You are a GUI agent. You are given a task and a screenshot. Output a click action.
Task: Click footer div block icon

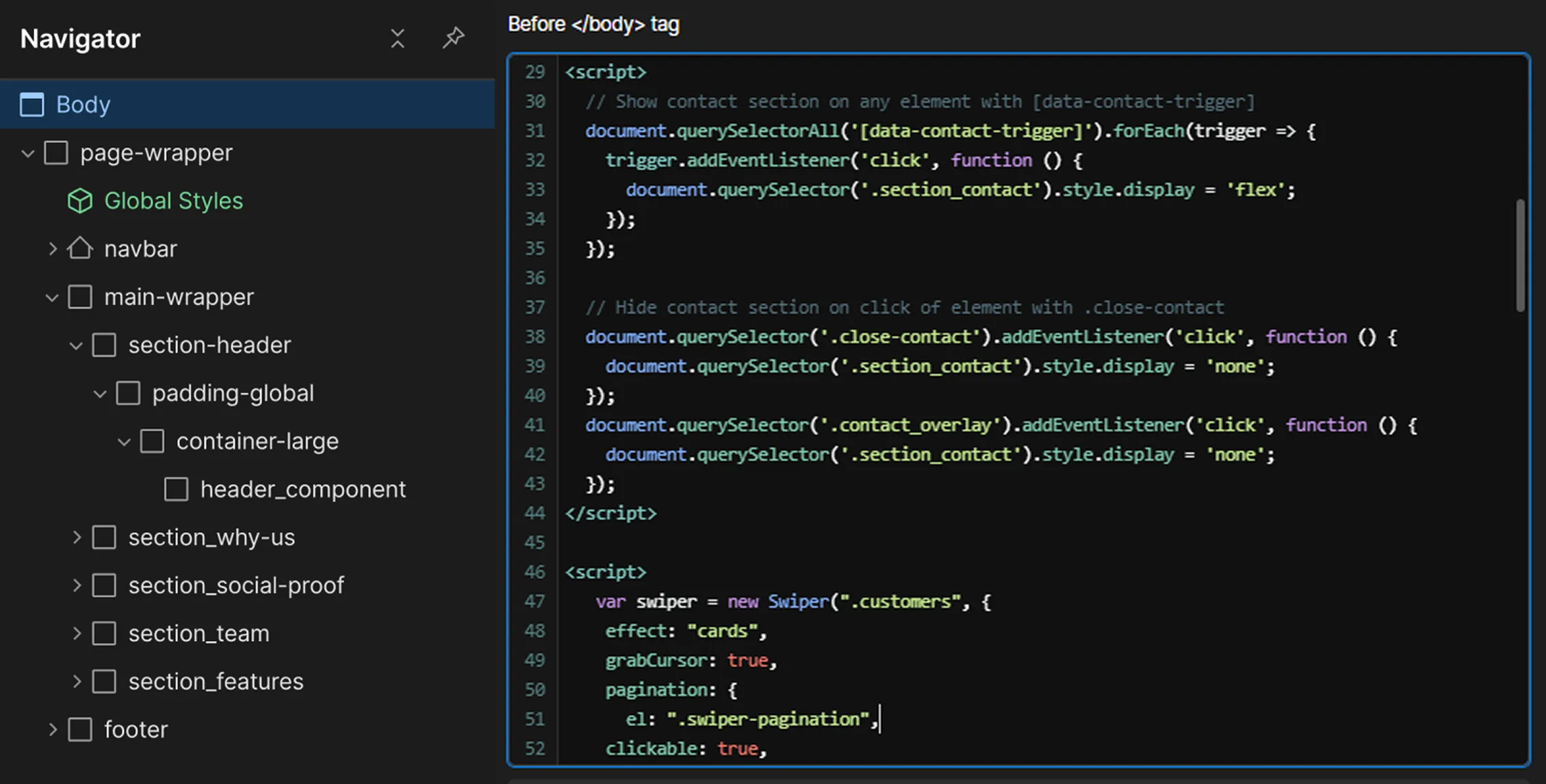(x=80, y=729)
